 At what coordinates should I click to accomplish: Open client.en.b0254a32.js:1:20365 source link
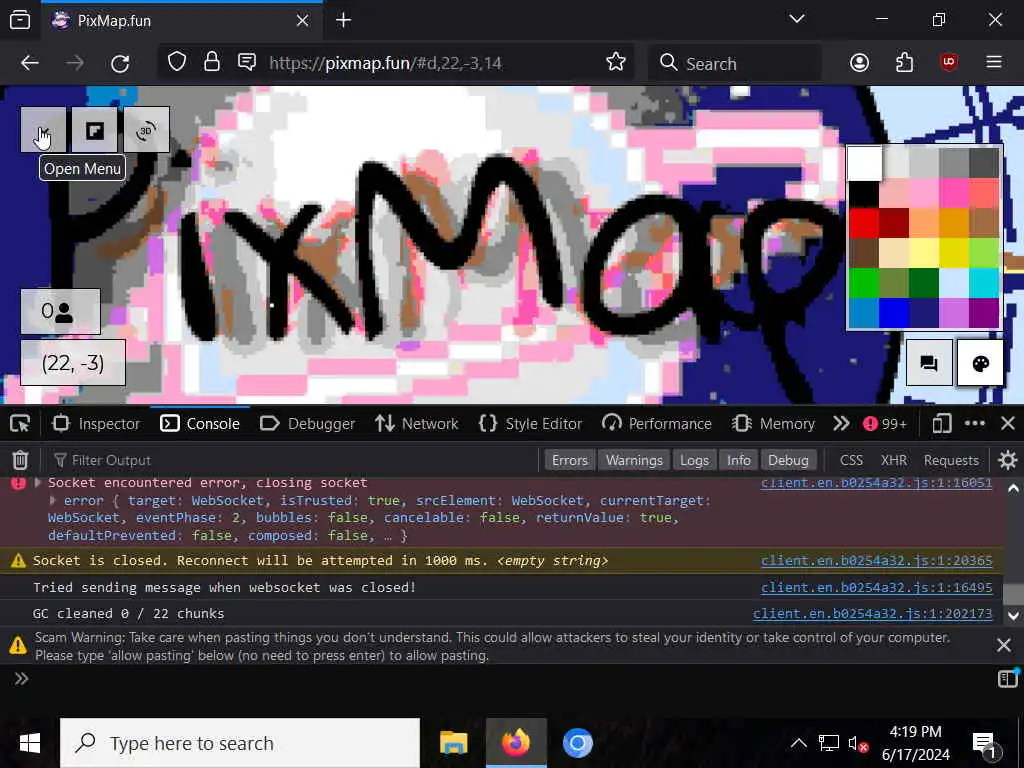pos(876,560)
